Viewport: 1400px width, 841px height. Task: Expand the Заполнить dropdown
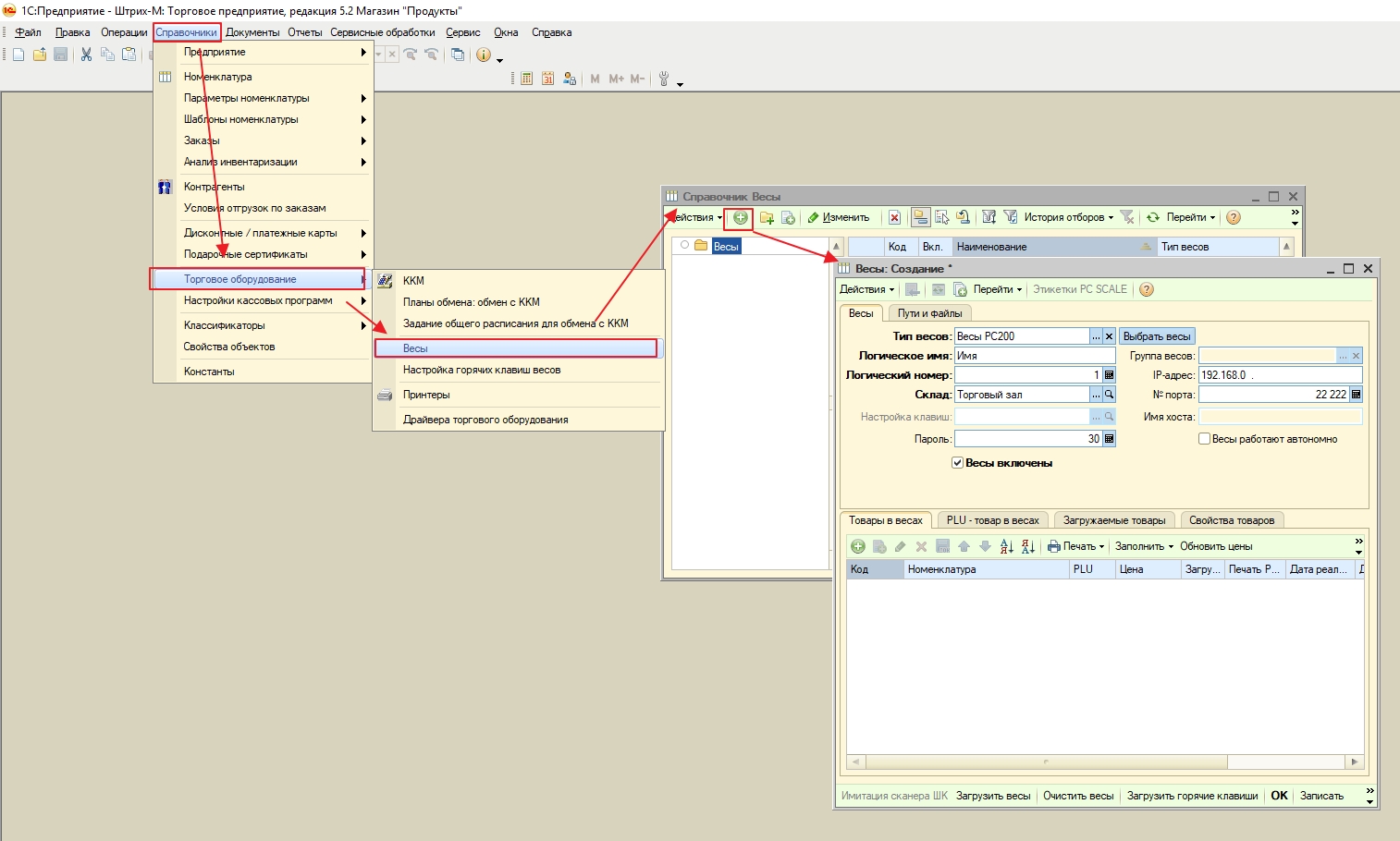(1144, 547)
